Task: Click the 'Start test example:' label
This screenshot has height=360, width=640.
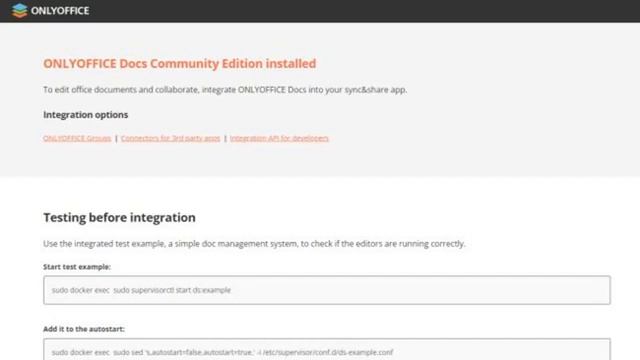Action: [77, 267]
